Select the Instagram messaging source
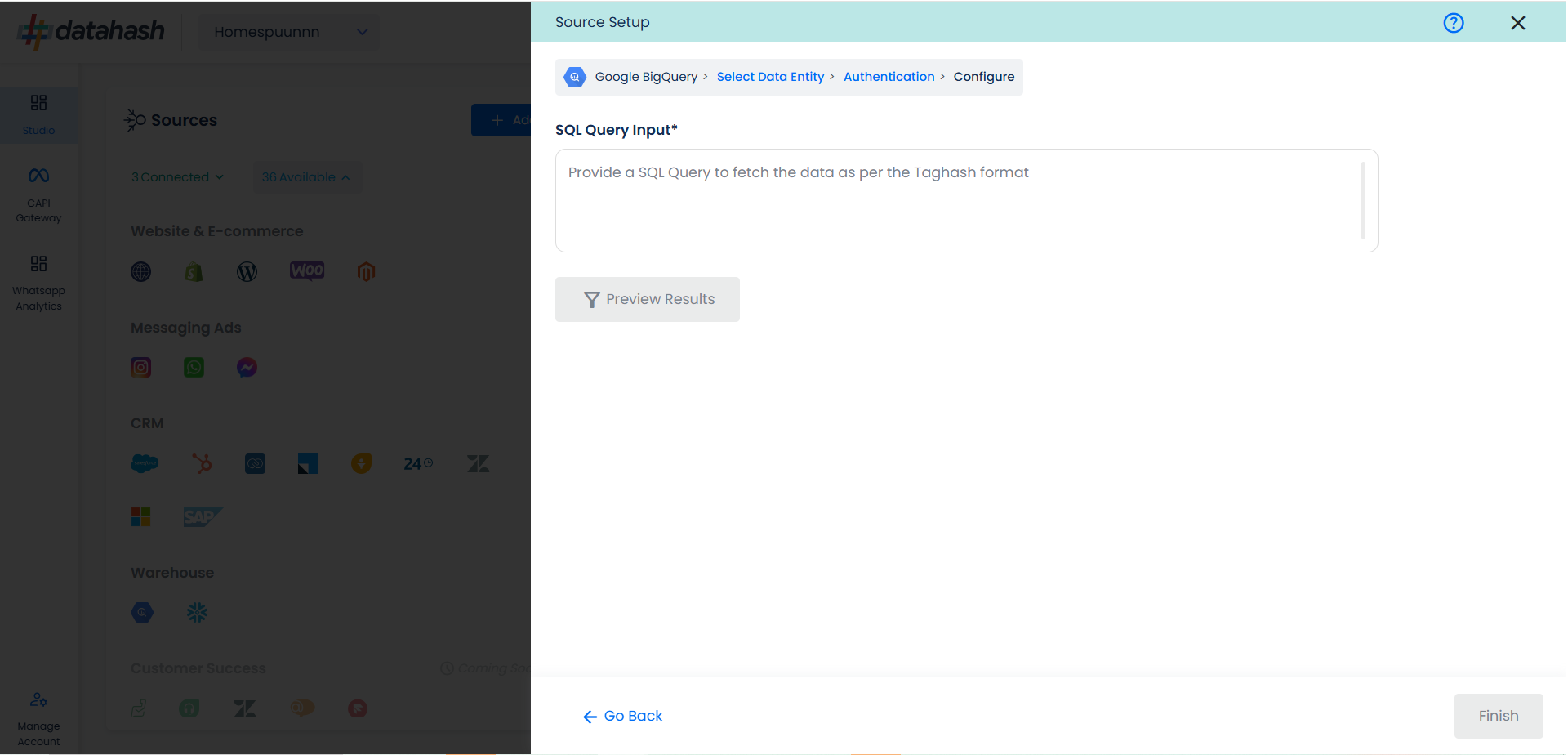The height and width of the screenshot is (755, 1568). (141, 368)
